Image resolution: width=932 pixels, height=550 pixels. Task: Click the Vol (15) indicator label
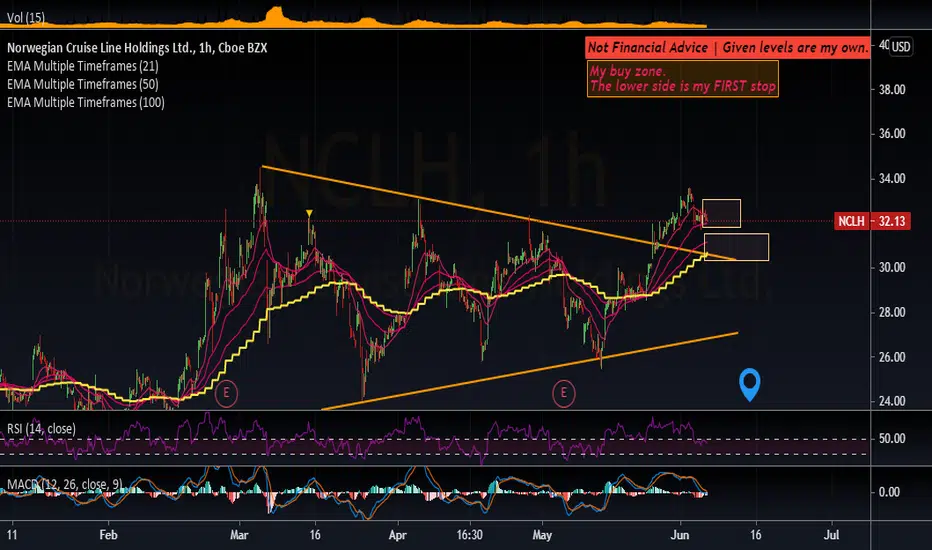(26, 17)
